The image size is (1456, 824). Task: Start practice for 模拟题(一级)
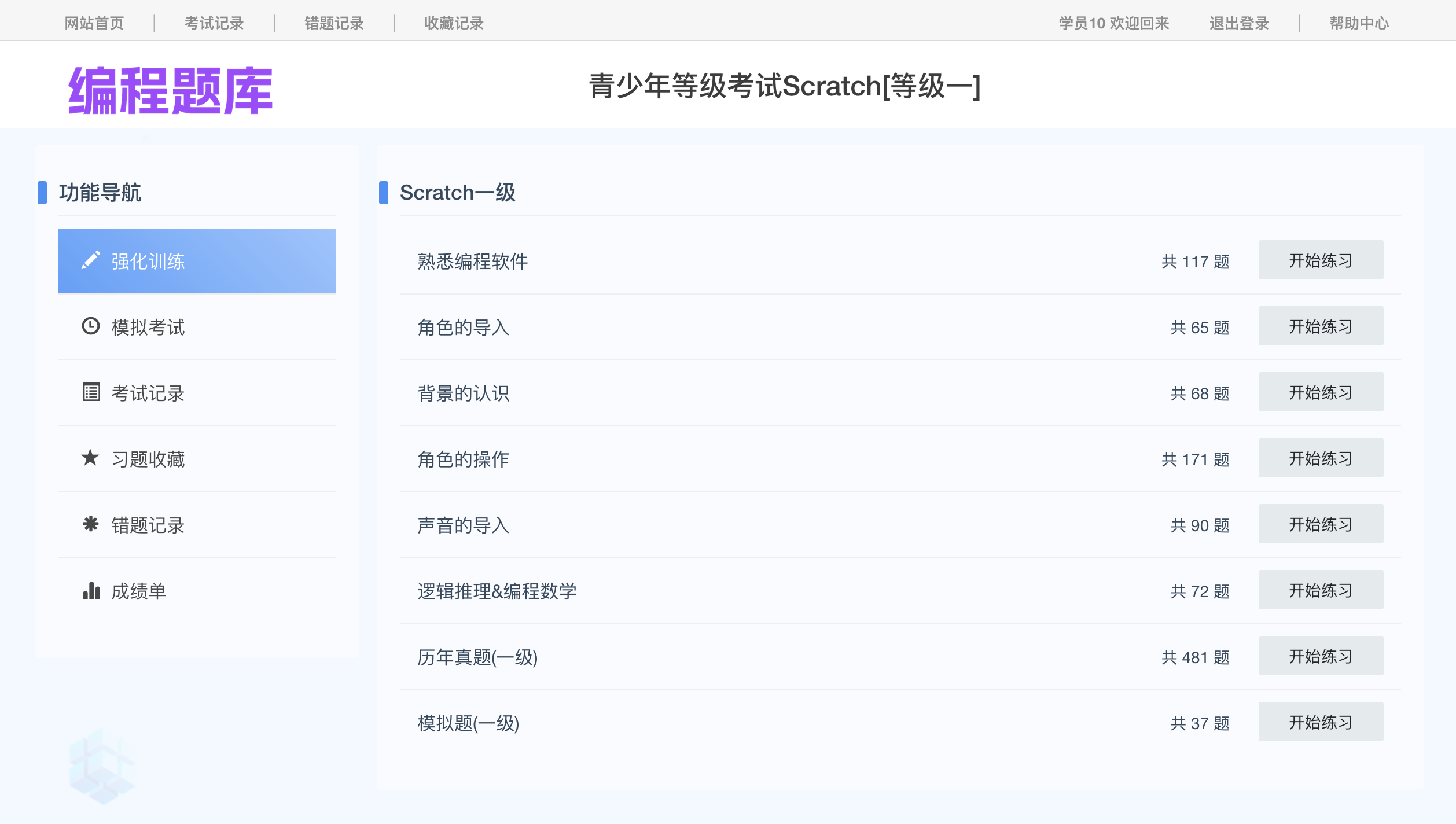1321,722
